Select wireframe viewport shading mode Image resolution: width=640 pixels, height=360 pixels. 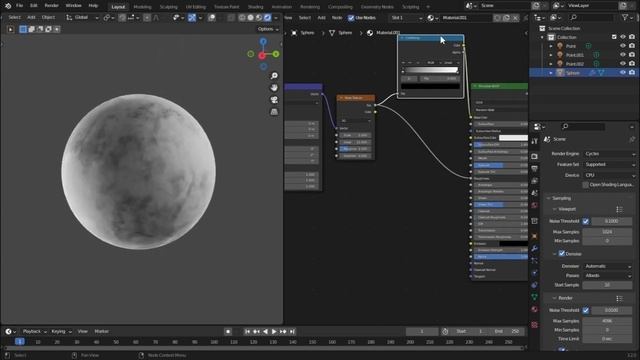242,18
